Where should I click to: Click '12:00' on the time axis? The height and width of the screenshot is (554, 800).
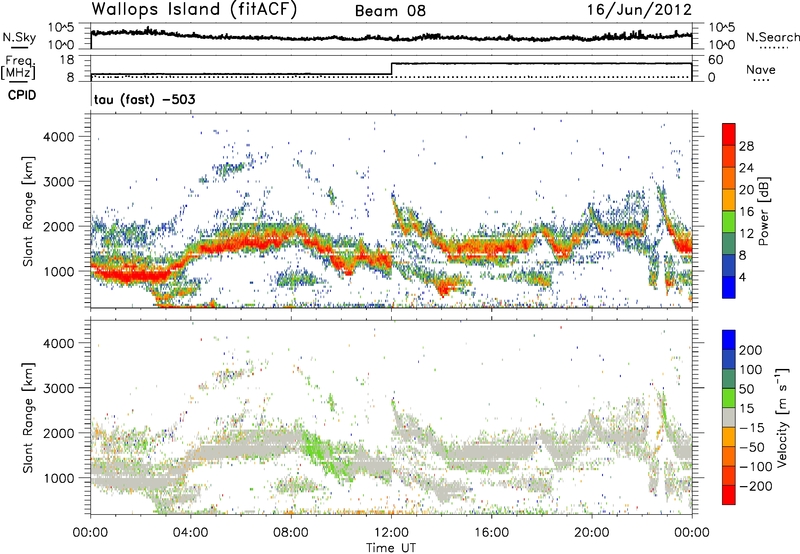click(x=391, y=533)
